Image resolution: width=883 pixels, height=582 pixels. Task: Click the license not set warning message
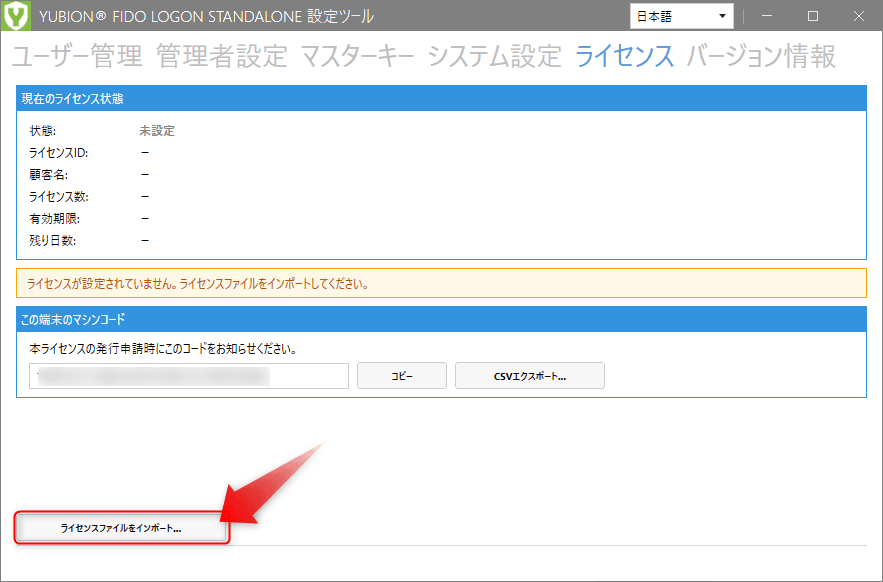[x=442, y=283]
